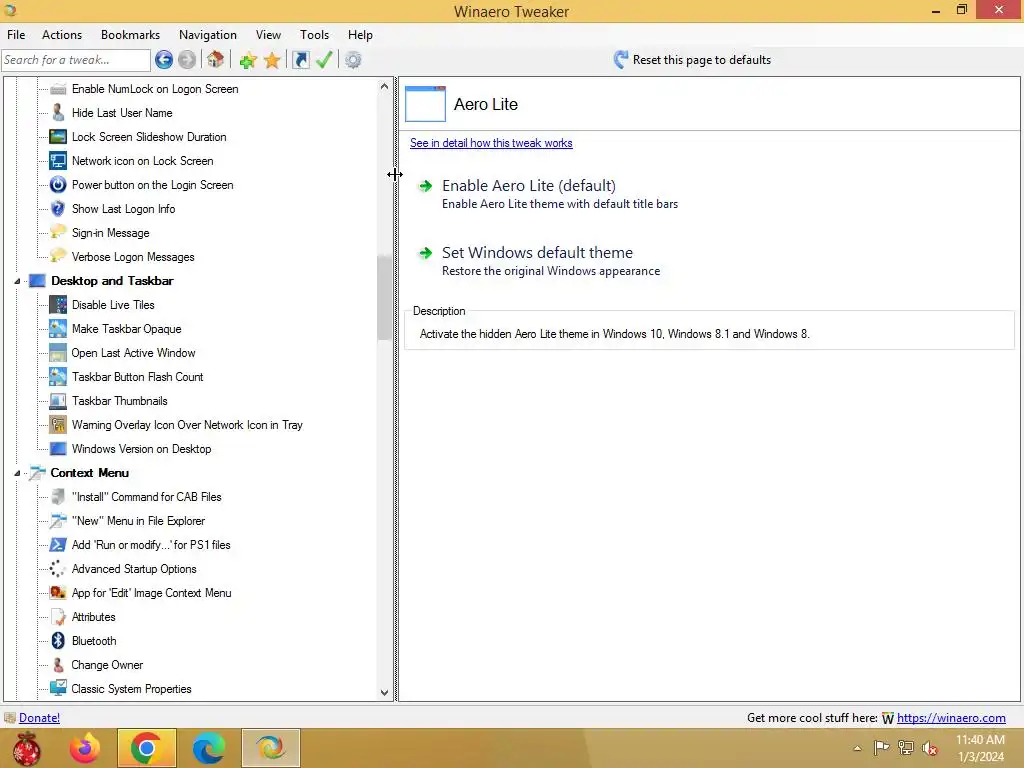Select Taskbar Thumbnails tweak
This screenshot has height=768, width=1024.
[120, 401]
